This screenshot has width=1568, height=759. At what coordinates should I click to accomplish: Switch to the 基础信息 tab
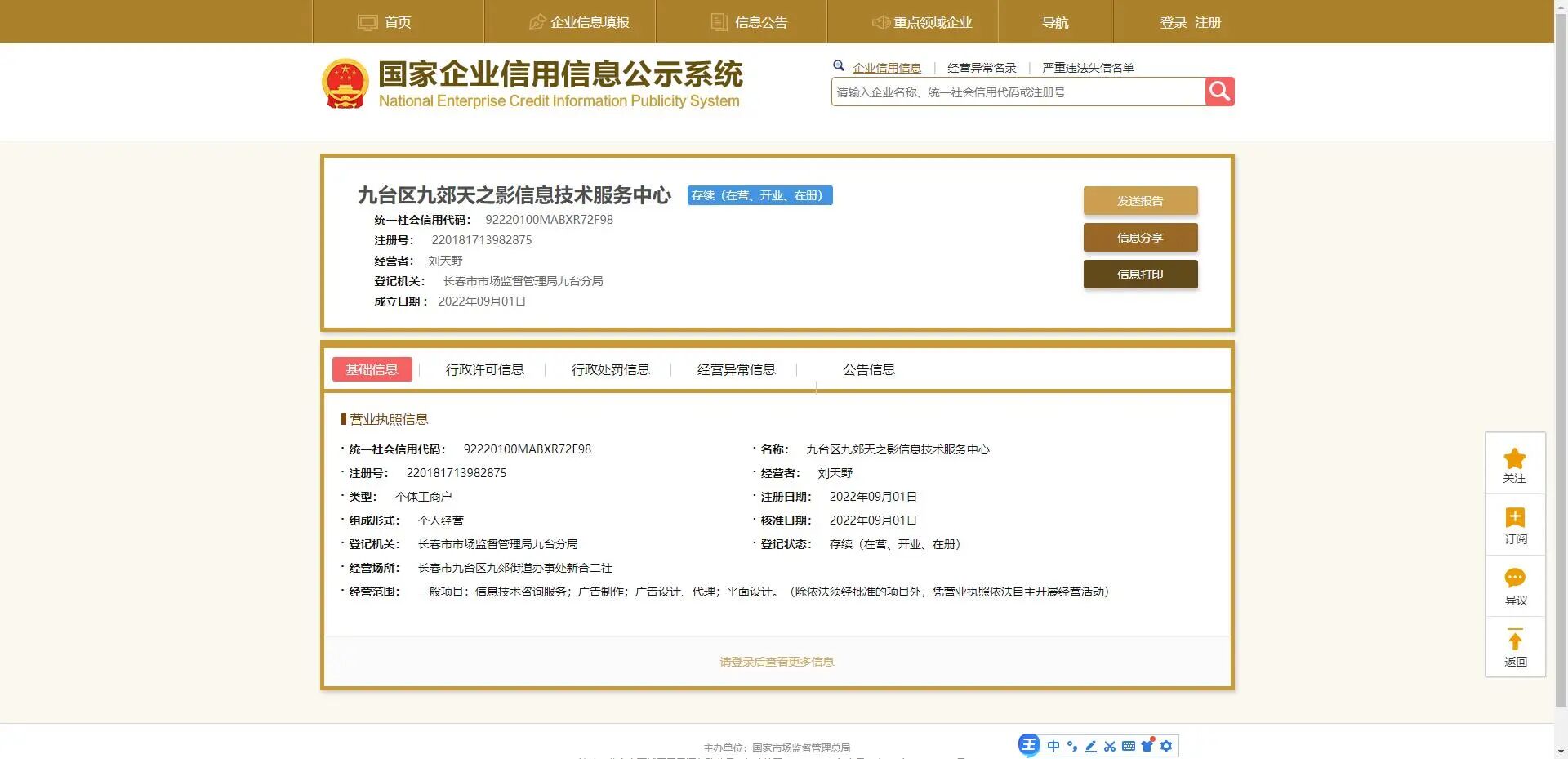tap(372, 369)
